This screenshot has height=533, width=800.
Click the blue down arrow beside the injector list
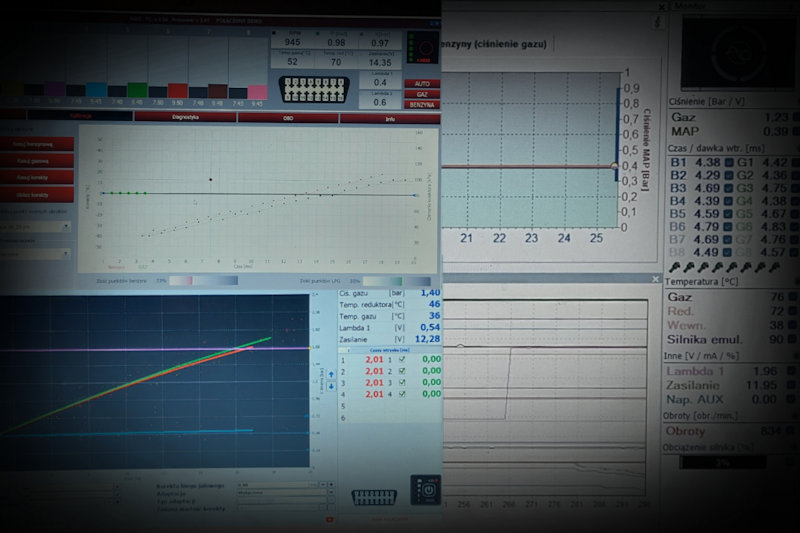click(x=331, y=387)
